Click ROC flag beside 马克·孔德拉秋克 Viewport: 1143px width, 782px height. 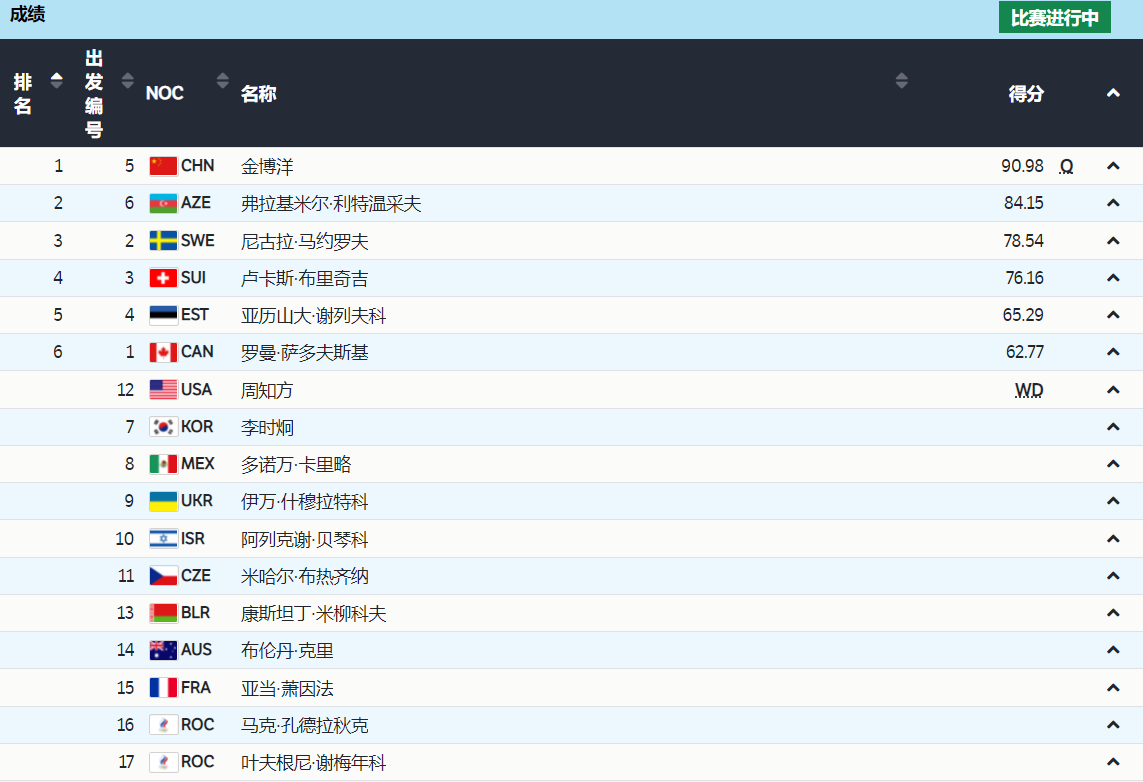[x=163, y=724]
